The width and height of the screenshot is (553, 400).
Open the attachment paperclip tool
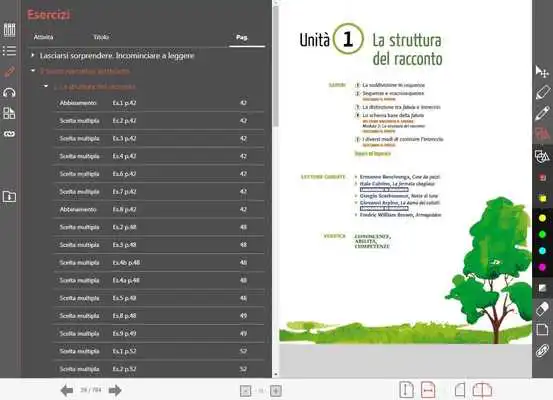pos(542,351)
